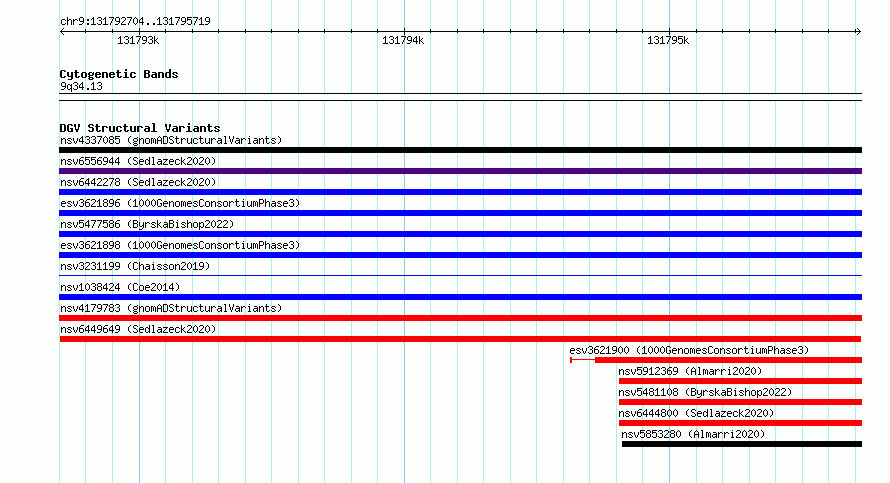Open variant label nsv5477586 (ByrskaBishop2022)
This screenshot has height=483, width=890.
[147, 224]
